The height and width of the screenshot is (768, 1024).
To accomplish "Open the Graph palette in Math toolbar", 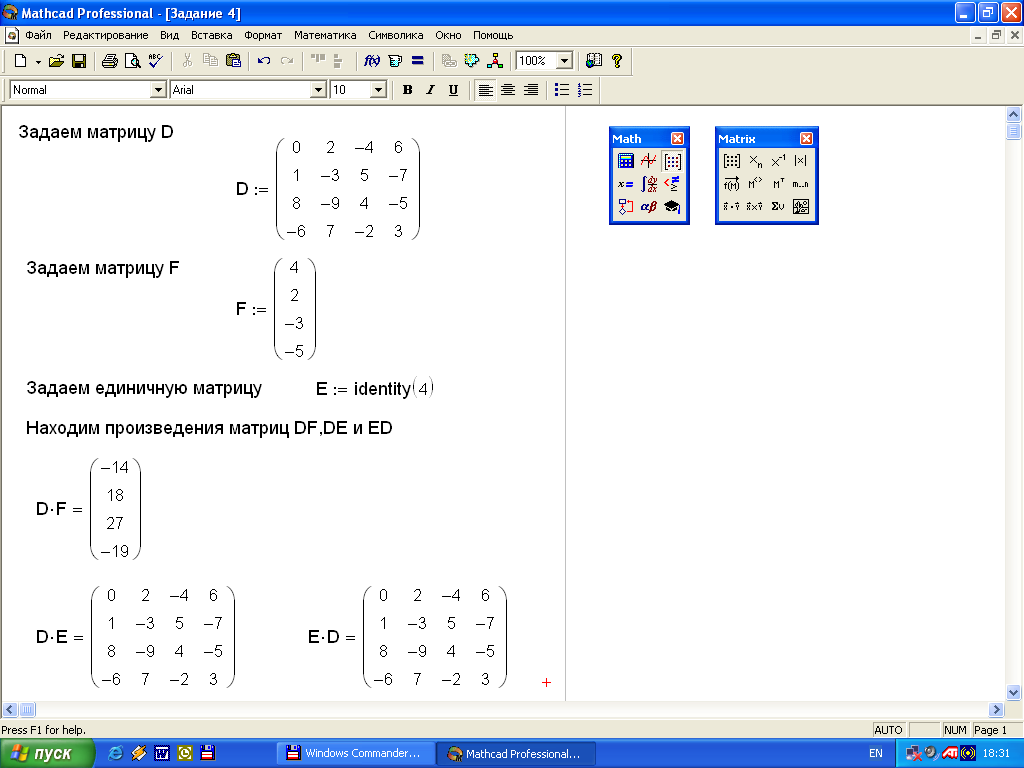I will click(x=648, y=161).
